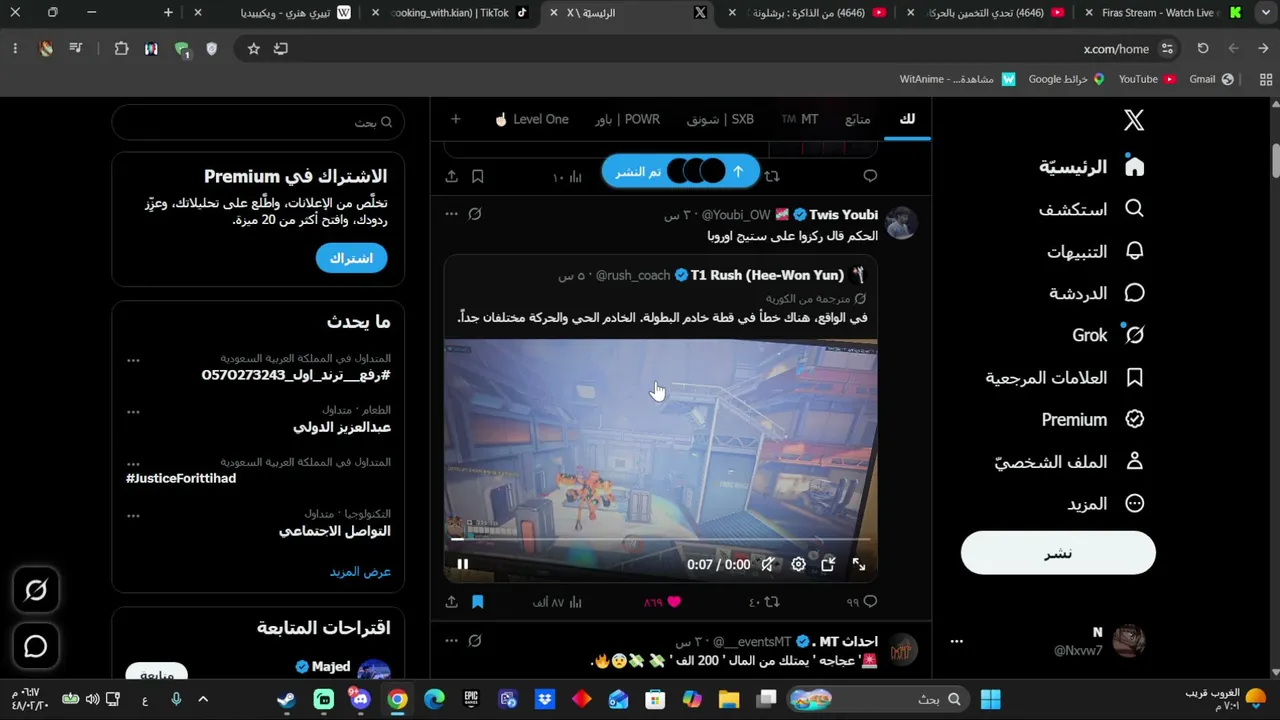Click the floating Grok button
Viewport: 1280px width, 720px height.
pos(36,590)
